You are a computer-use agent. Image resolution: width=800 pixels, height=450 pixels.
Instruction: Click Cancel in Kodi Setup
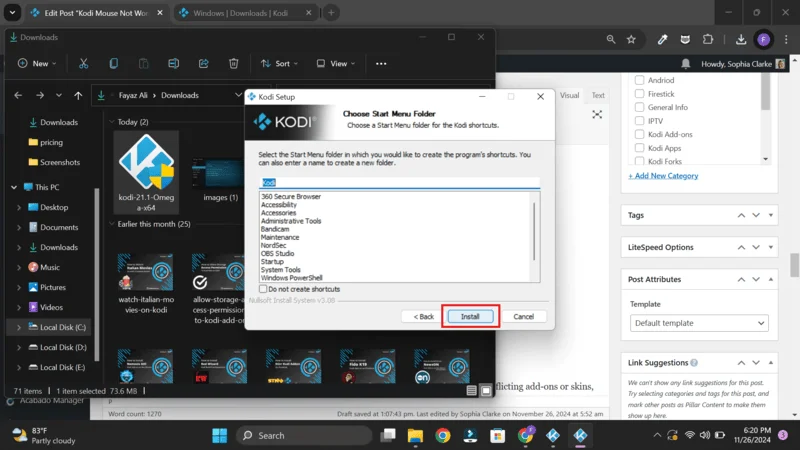pyautogui.click(x=523, y=317)
